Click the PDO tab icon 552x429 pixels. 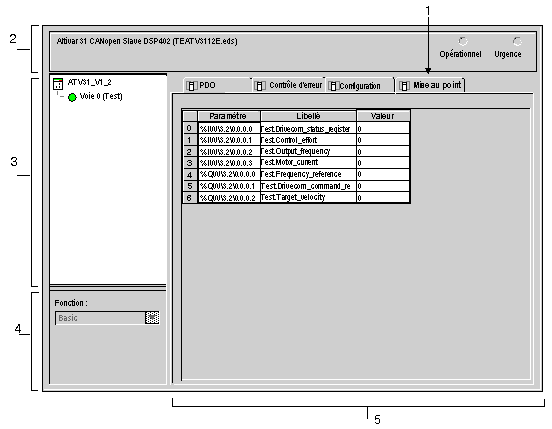tap(192, 86)
